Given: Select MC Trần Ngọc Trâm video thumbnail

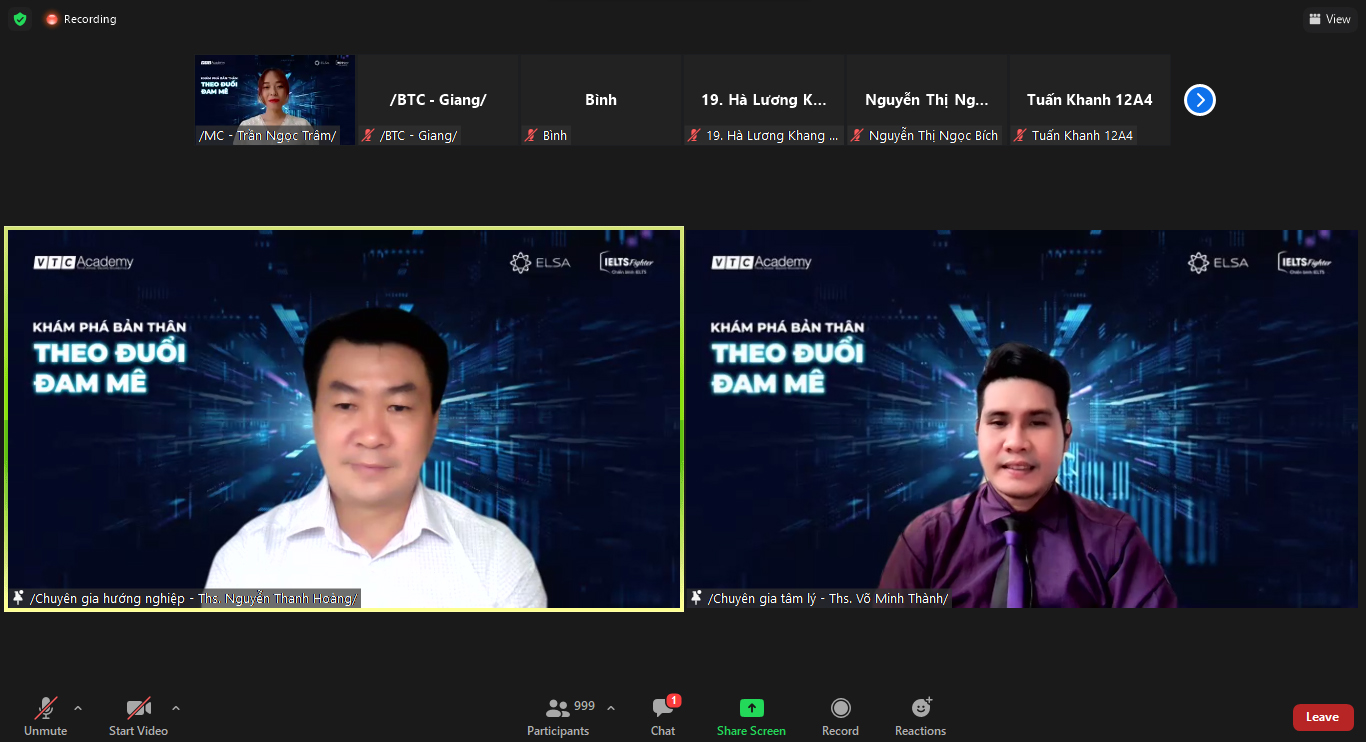Looking at the screenshot, I should [274, 99].
